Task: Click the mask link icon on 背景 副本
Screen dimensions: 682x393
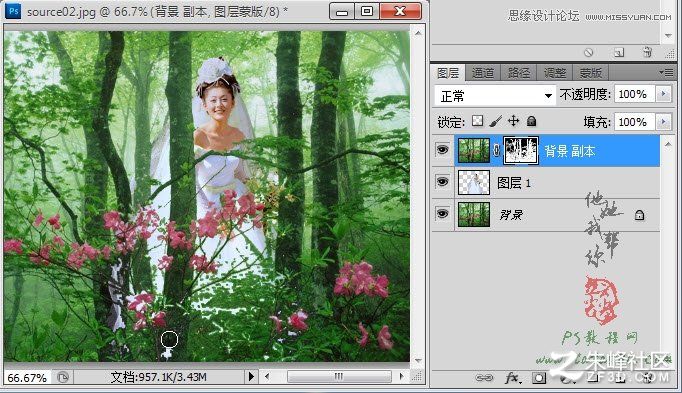Action: (496, 150)
